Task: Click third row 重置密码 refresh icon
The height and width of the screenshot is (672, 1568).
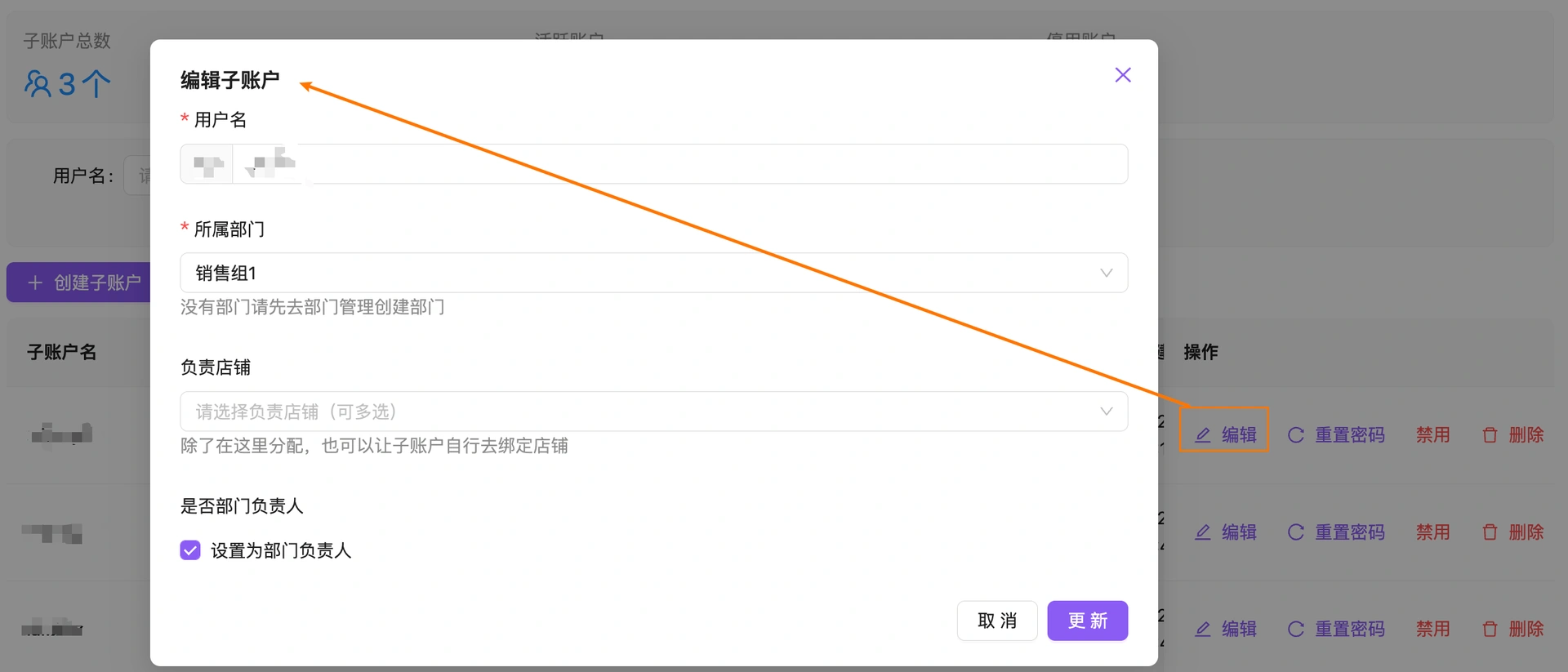Action: point(1296,630)
